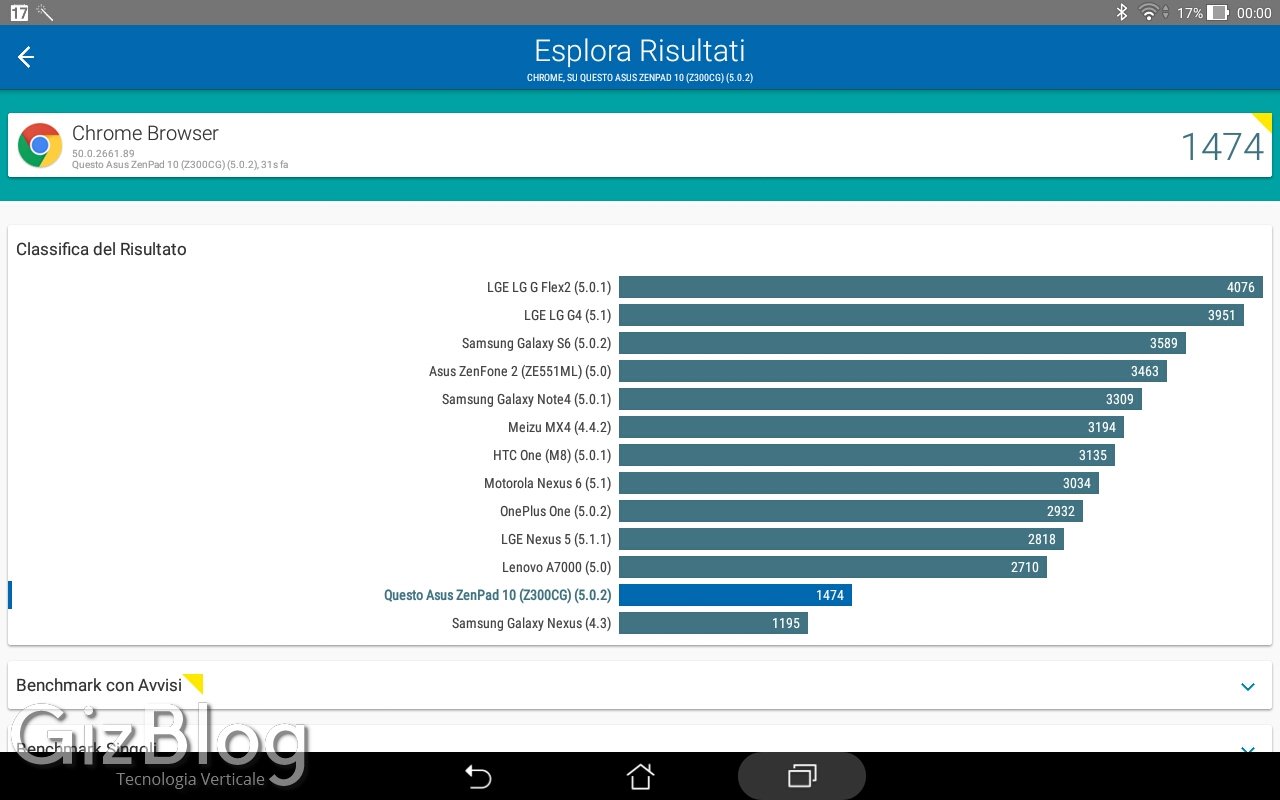The height and width of the screenshot is (800, 1280).
Task: Tap the battery status icon
Action: pyautogui.click(x=1217, y=13)
